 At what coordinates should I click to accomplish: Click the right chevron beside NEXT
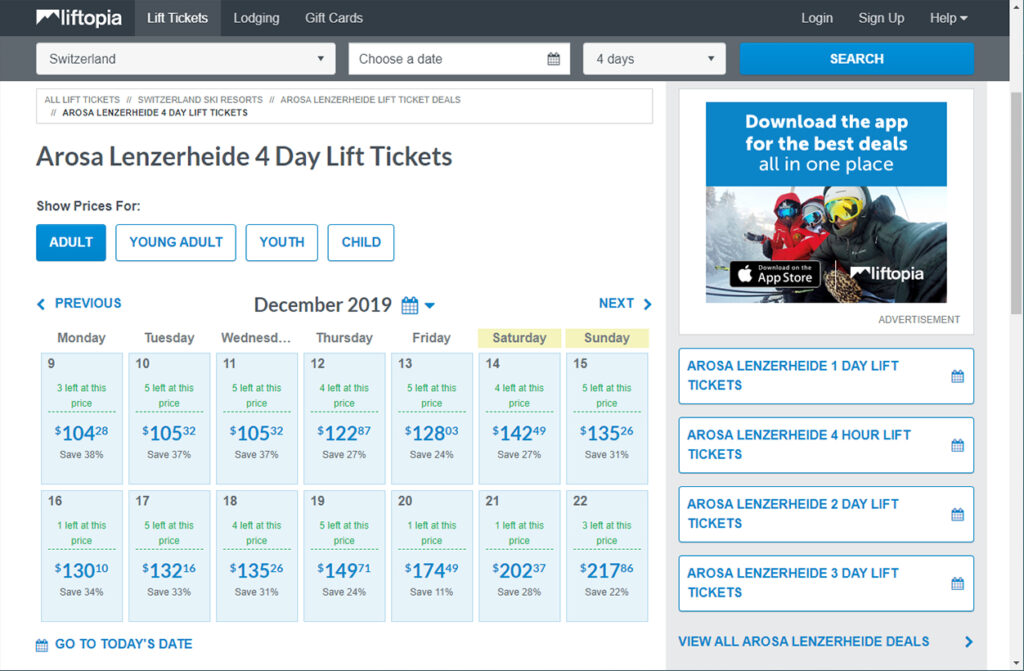[647, 304]
